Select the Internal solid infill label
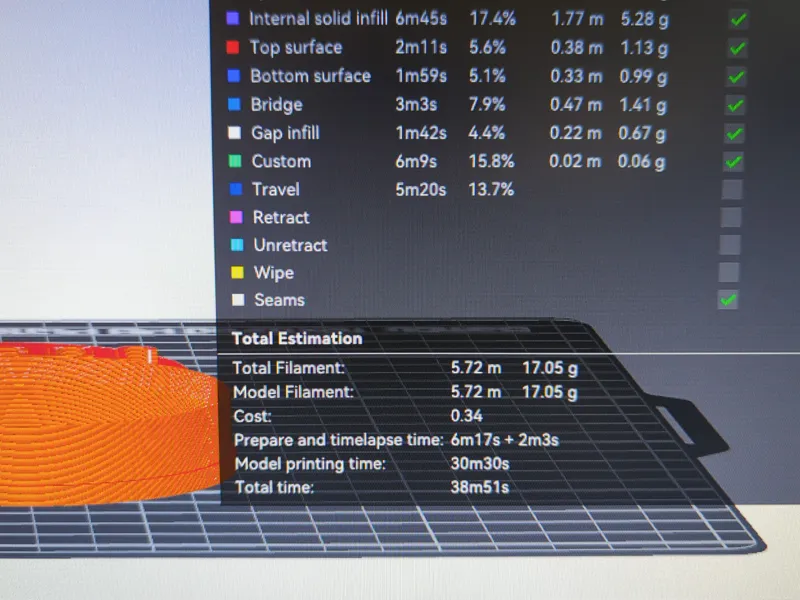Image resolution: width=800 pixels, height=600 pixels. tap(318, 18)
